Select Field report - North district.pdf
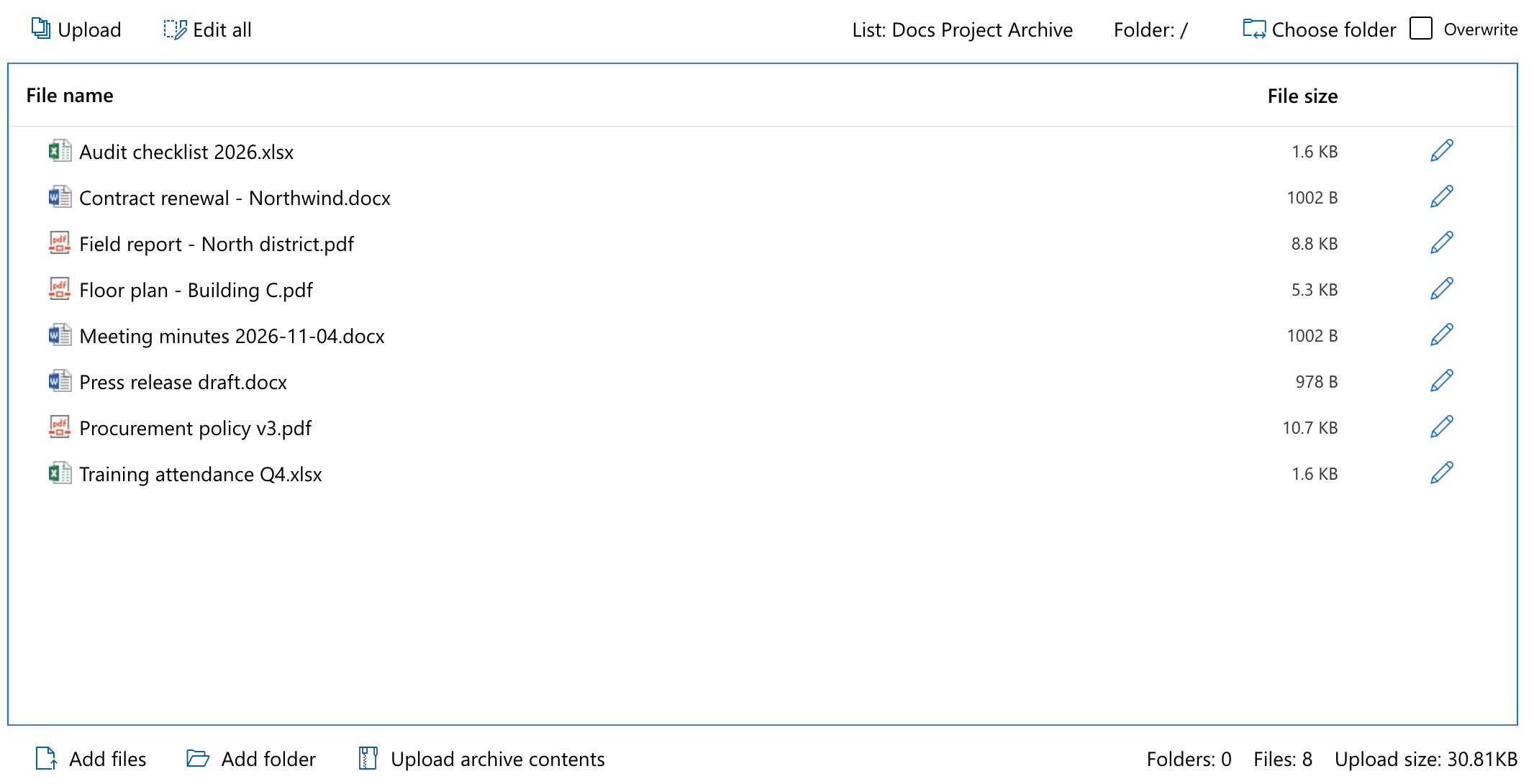1534x784 pixels. click(217, 244)
